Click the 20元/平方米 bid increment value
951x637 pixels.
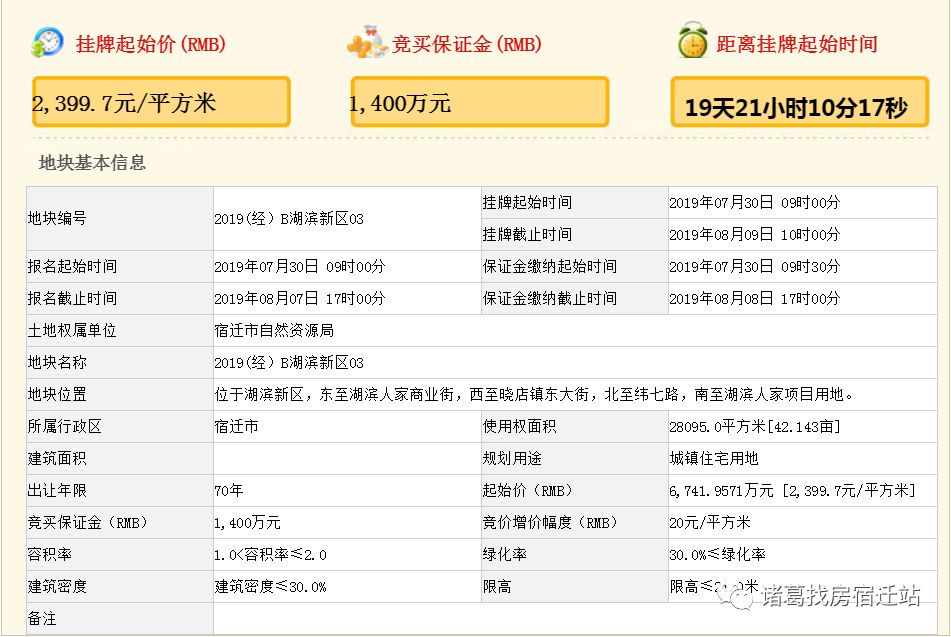click(x=709, y=523)
